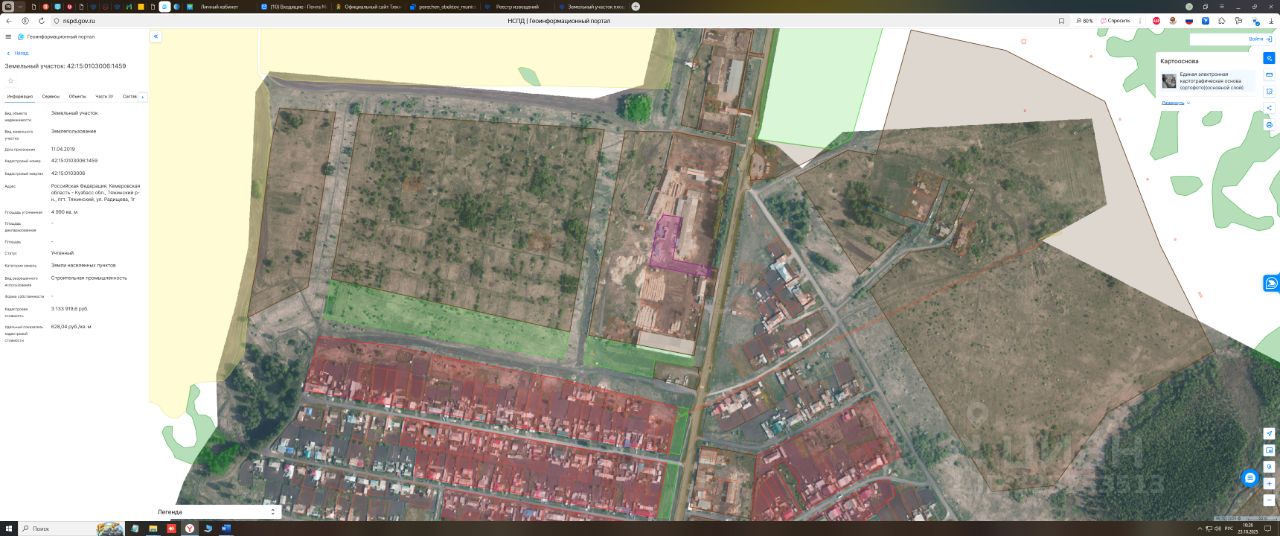Open the red adblock extension
The width and height of the screenshot is (1280, 536).
(1156, 20)
